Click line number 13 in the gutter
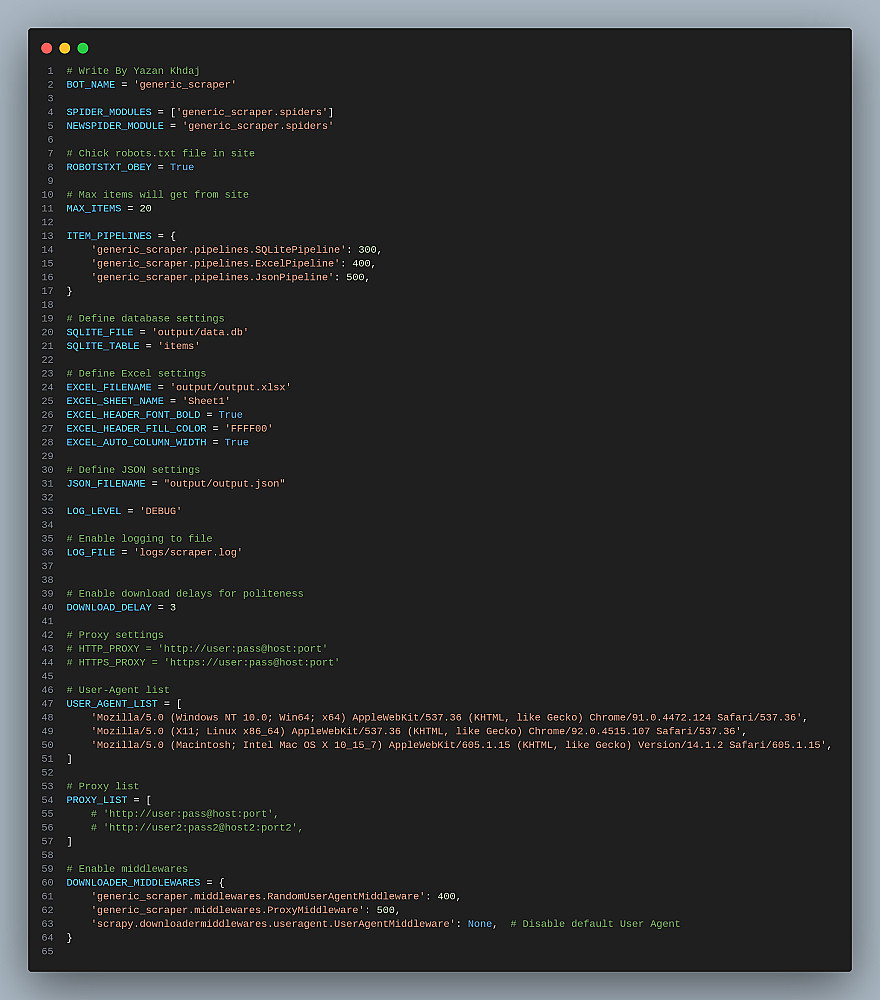The height and width of the screenshot is (1000, 880). point(48,236)
